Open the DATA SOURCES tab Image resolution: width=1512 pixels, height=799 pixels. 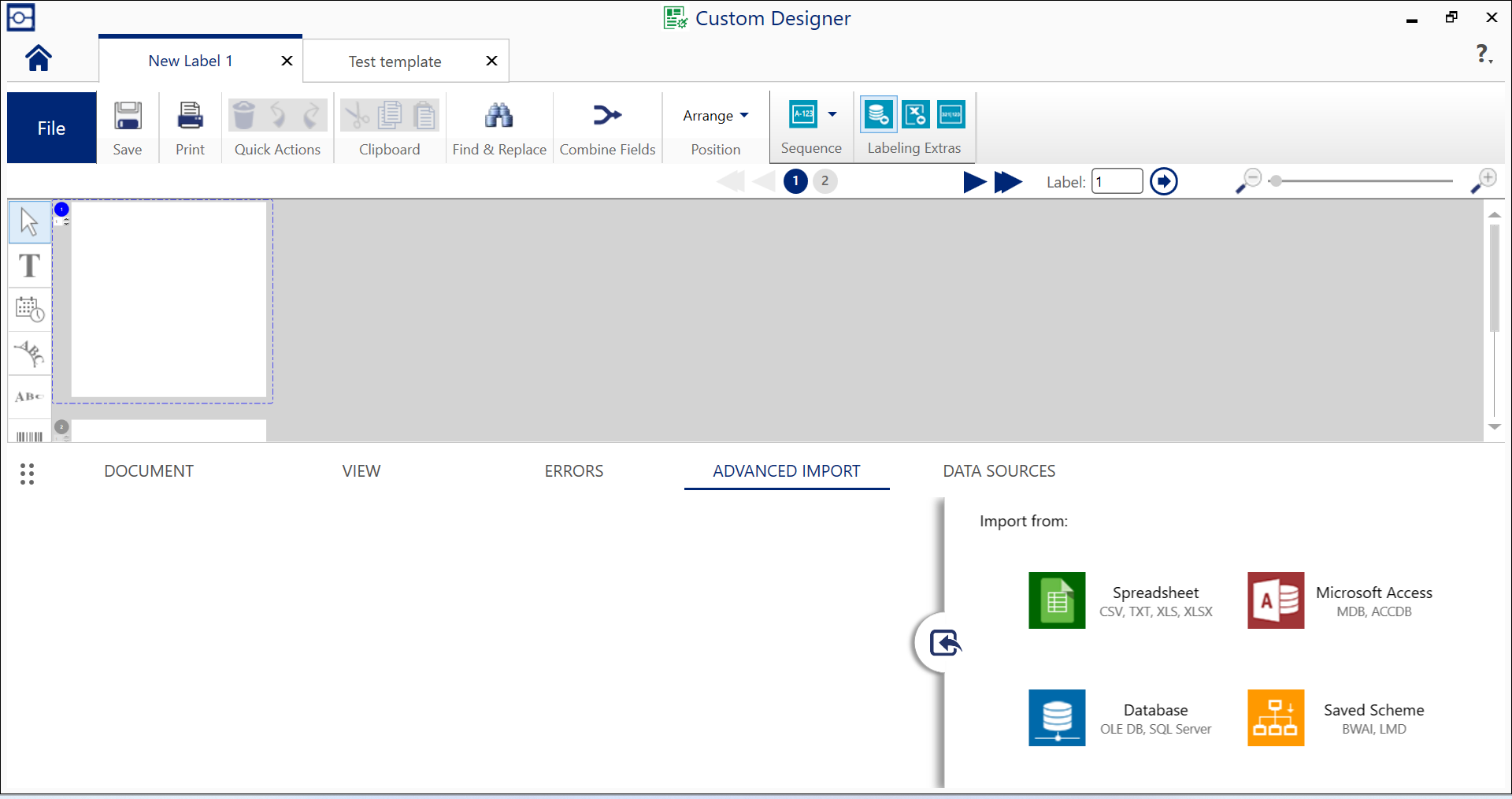click(x=999, y=471)
